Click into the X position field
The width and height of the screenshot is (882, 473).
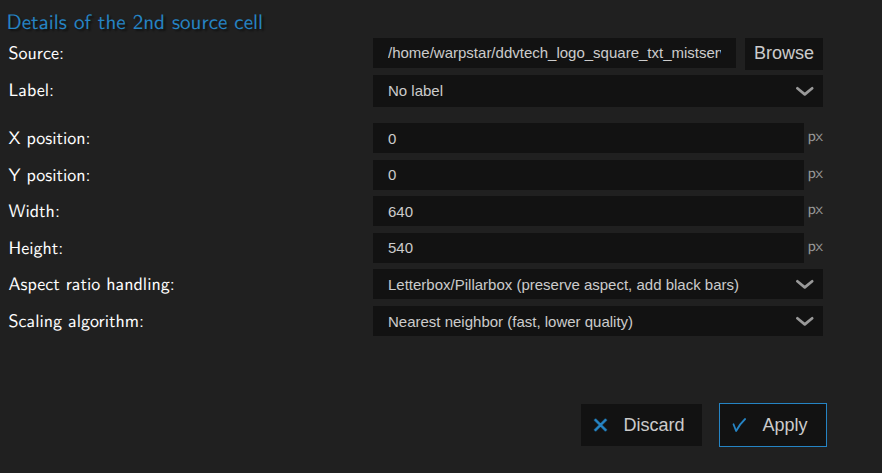tap(588, 139)
